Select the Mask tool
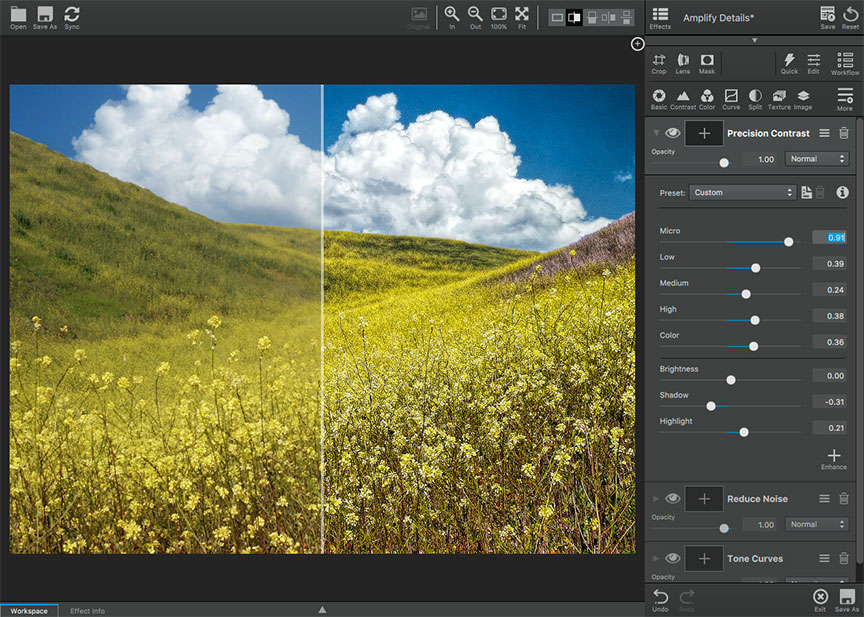The height and width of the screenshot is (617, 864). pyautogui.click(x=707, y=63)
